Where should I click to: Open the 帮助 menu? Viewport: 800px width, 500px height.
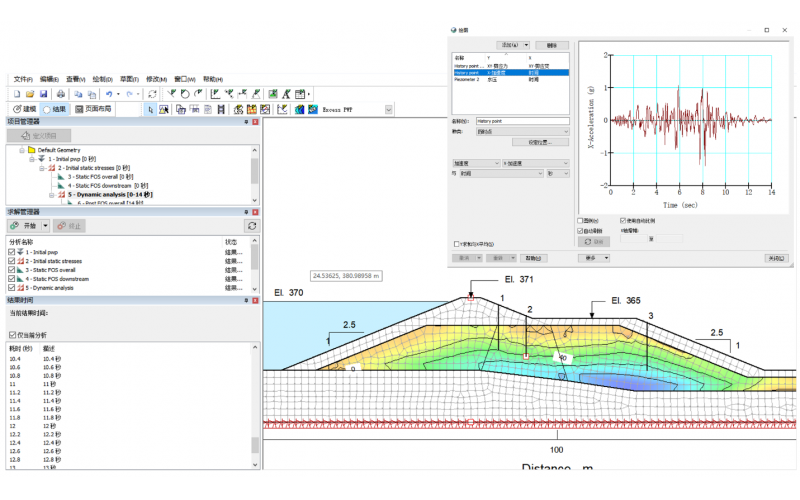click(212, 79)
